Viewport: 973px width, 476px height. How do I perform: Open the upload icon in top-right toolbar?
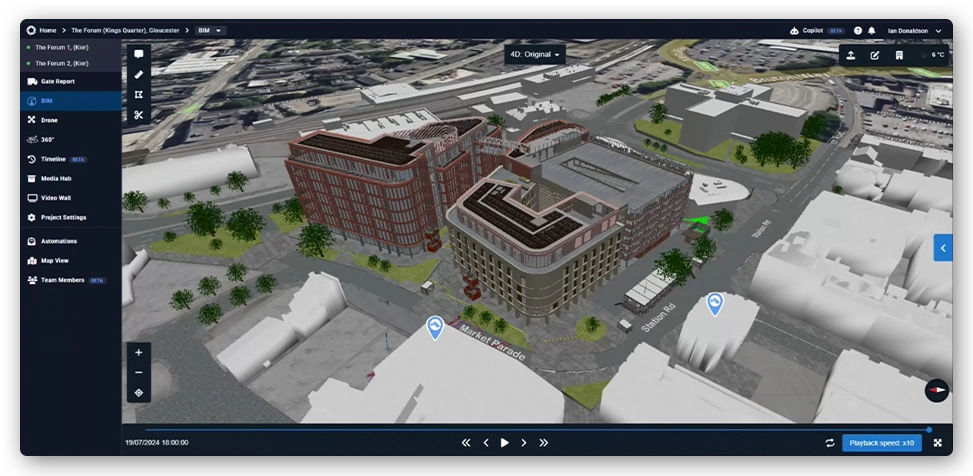click(851, 55)
